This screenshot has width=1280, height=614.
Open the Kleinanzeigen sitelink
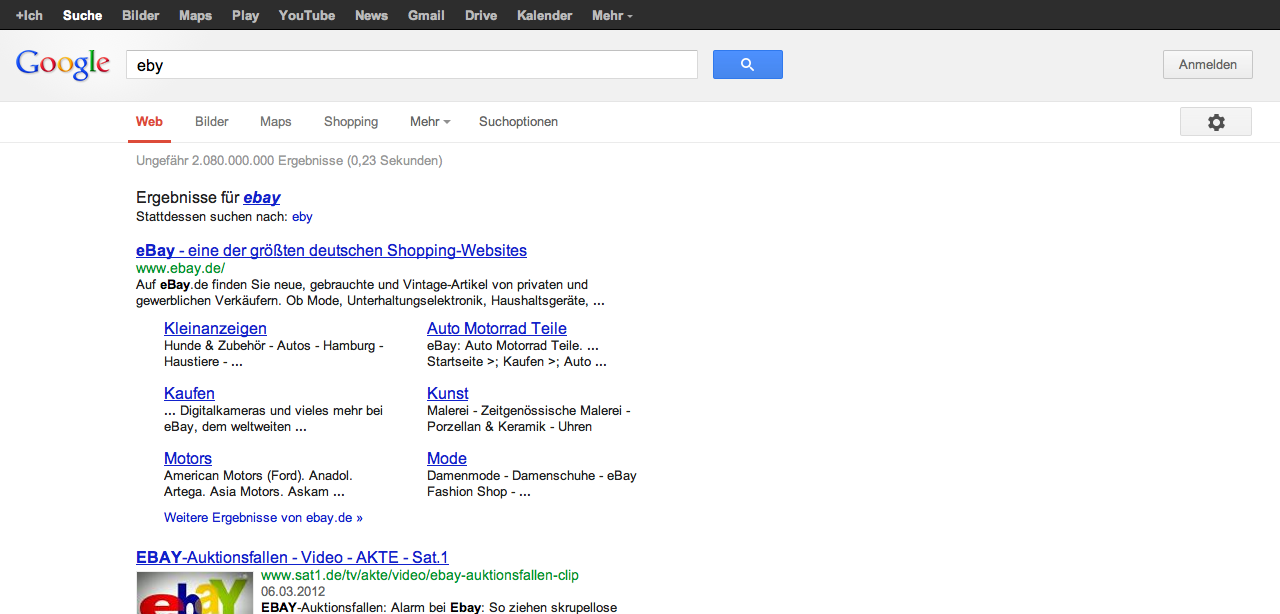215,328
